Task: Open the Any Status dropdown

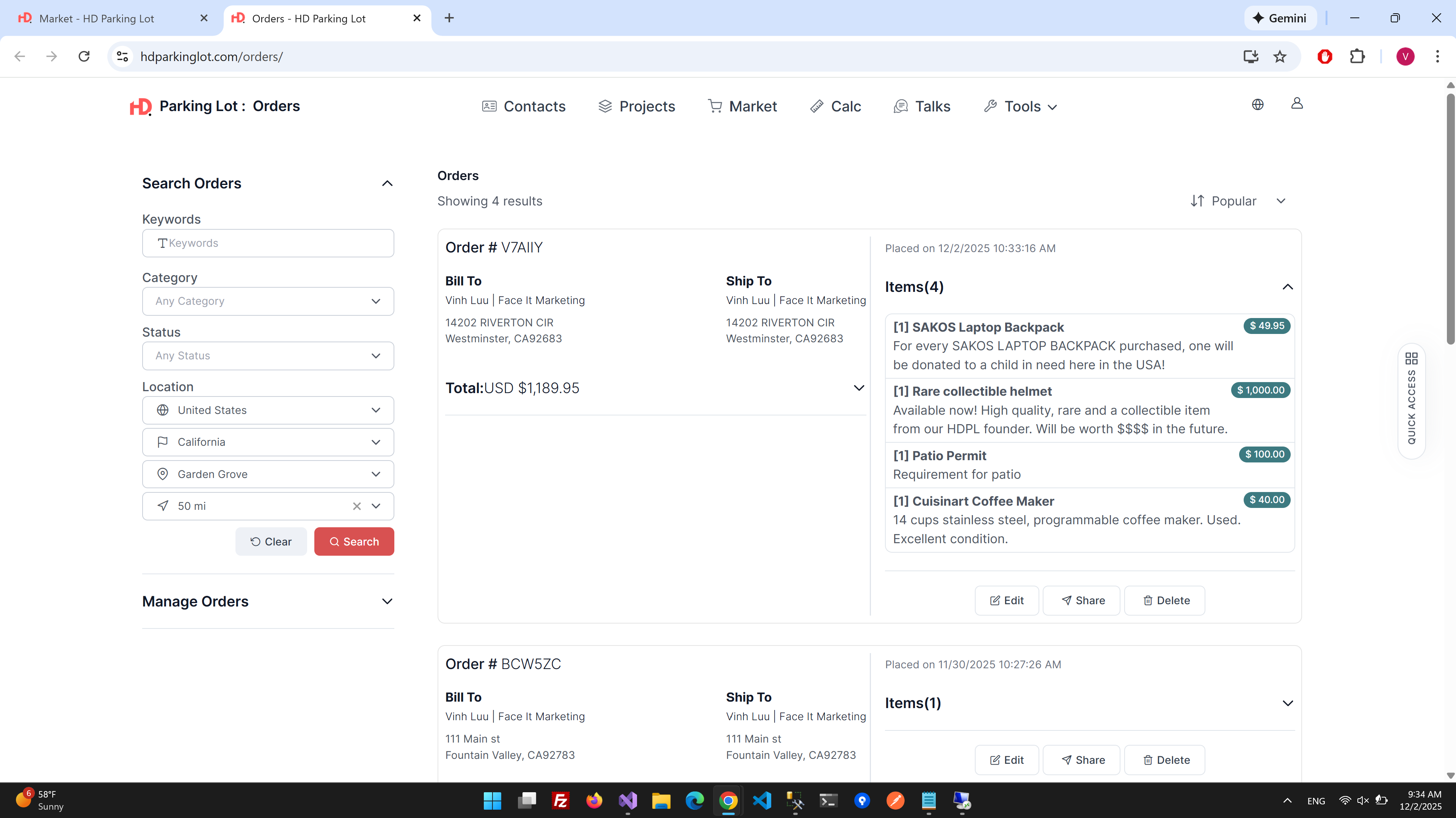Action: (x=268, y=356)
